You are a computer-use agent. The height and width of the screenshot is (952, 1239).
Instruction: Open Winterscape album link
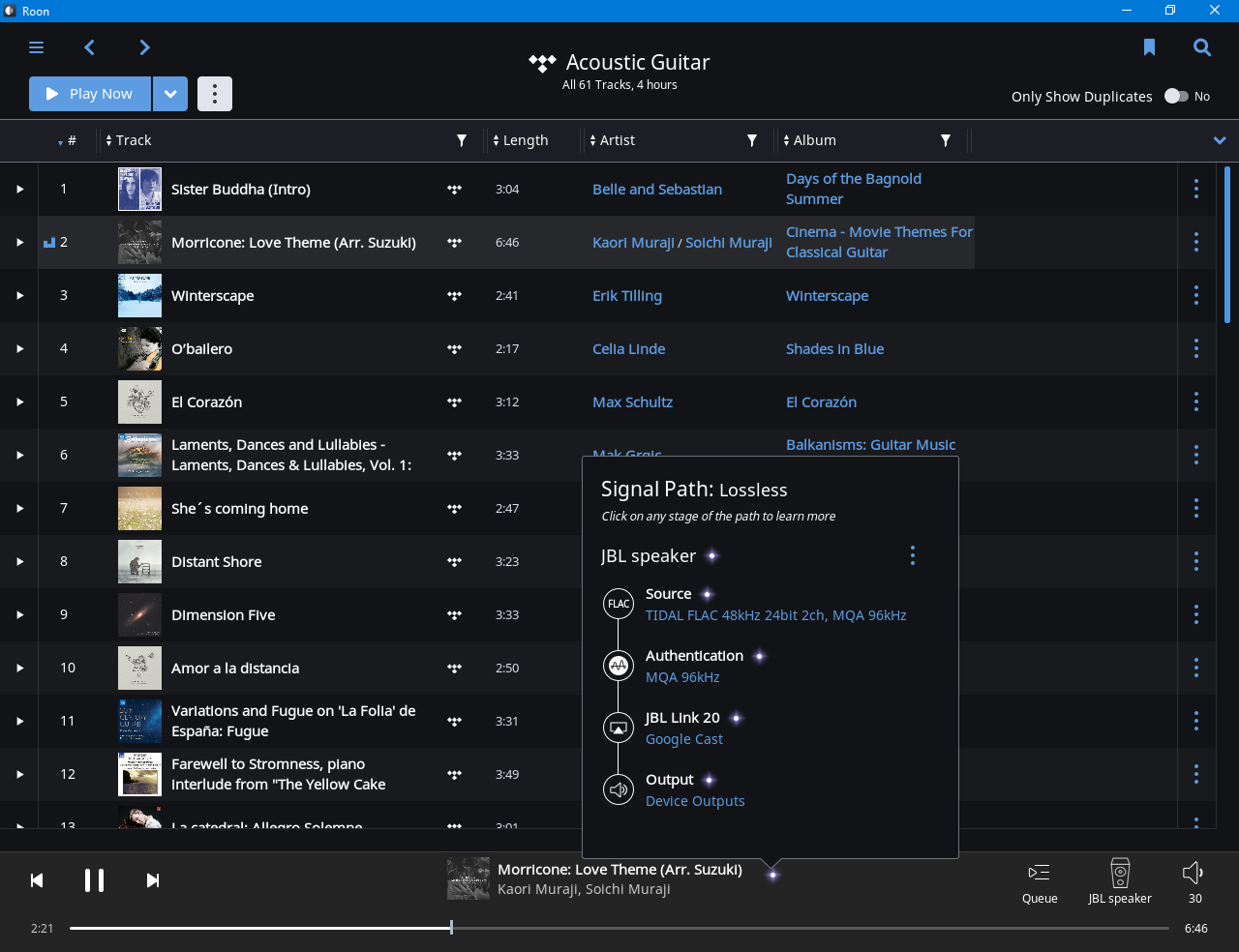[827, 296]
